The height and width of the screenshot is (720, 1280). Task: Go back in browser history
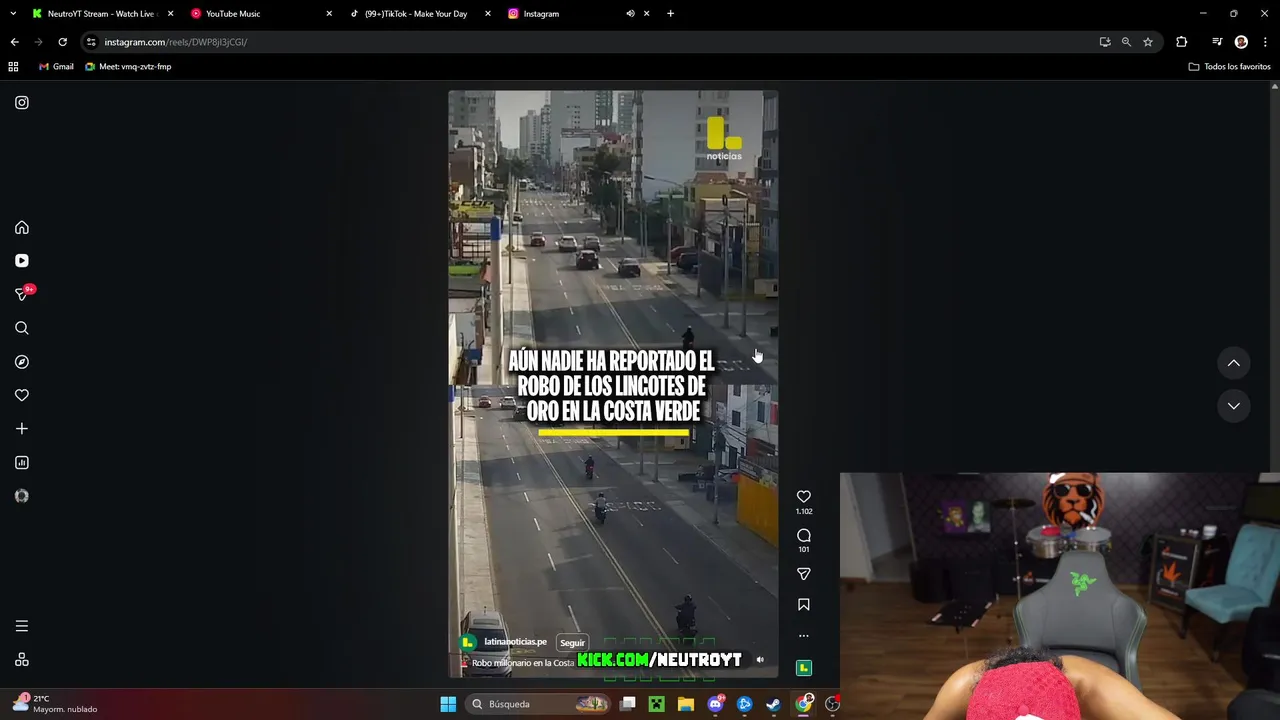tap(14, 42)
